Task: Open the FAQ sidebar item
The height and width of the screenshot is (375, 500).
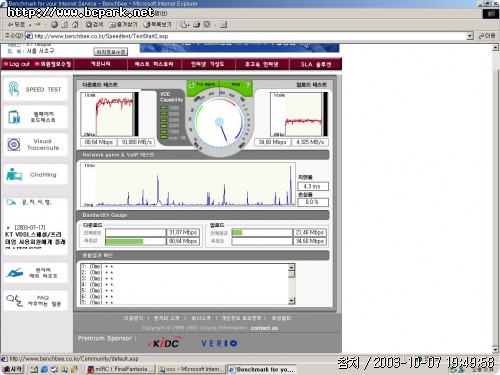Action: click(35, 300)
